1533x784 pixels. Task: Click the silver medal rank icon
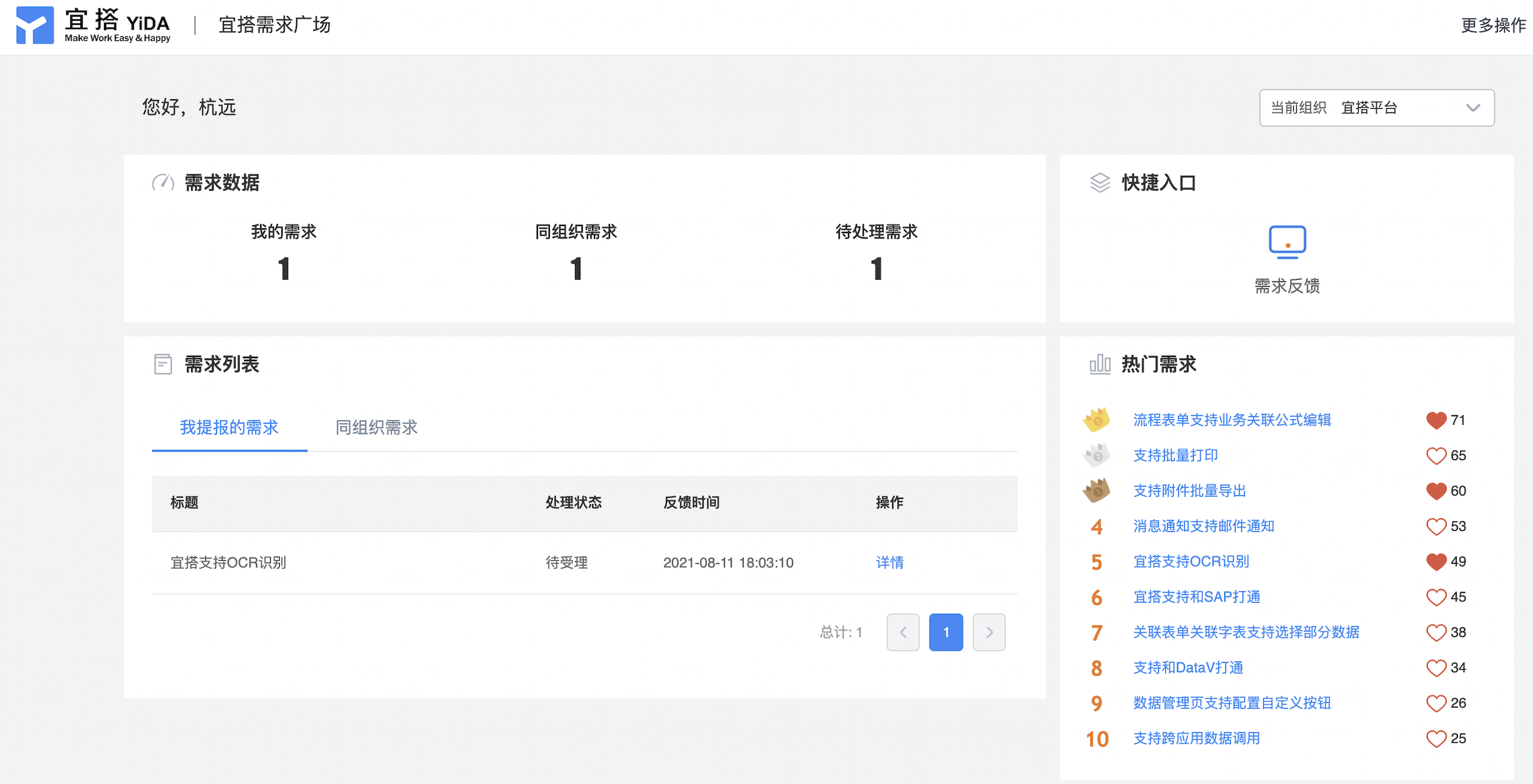(1096, 456)
